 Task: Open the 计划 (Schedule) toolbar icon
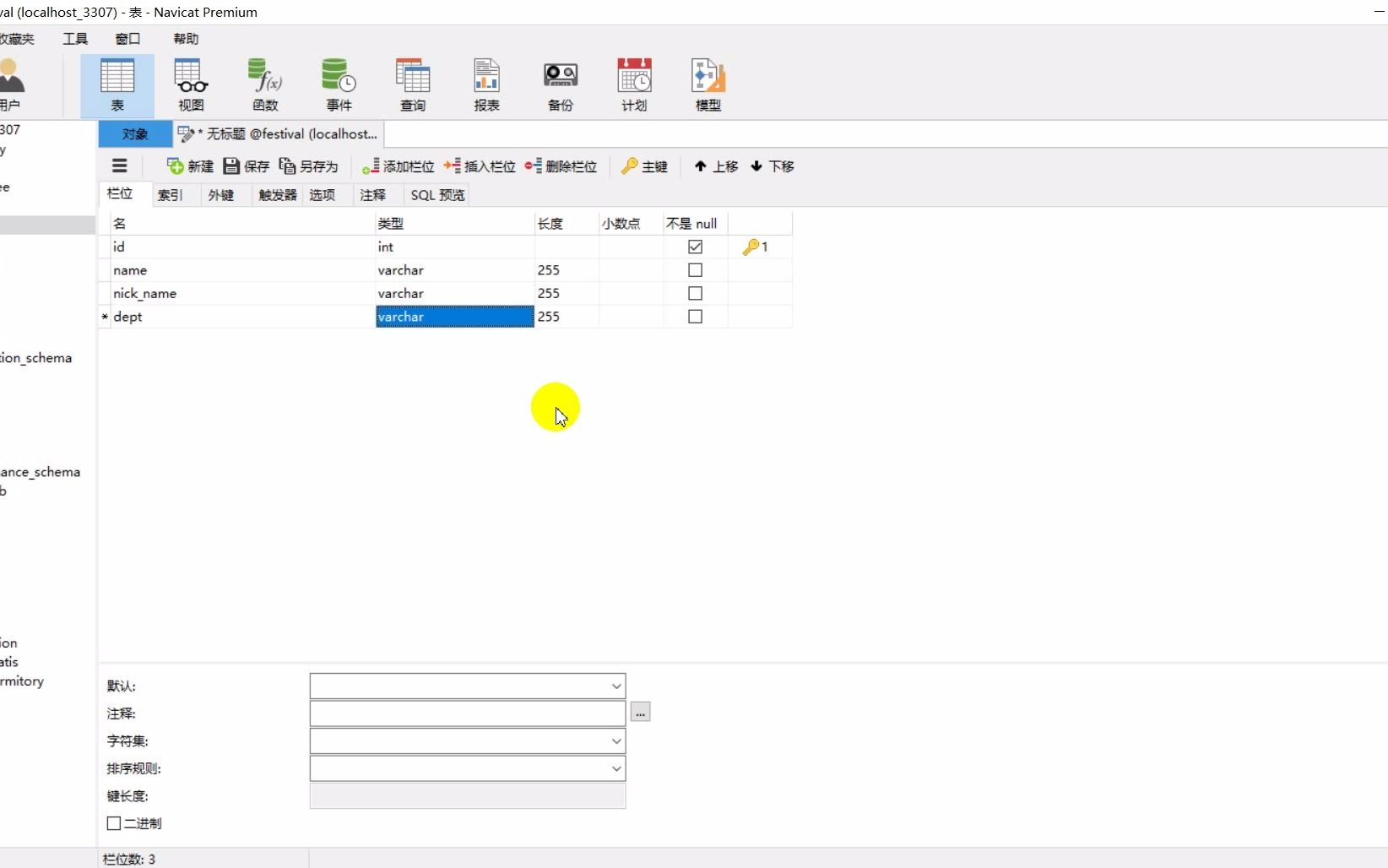635,85
